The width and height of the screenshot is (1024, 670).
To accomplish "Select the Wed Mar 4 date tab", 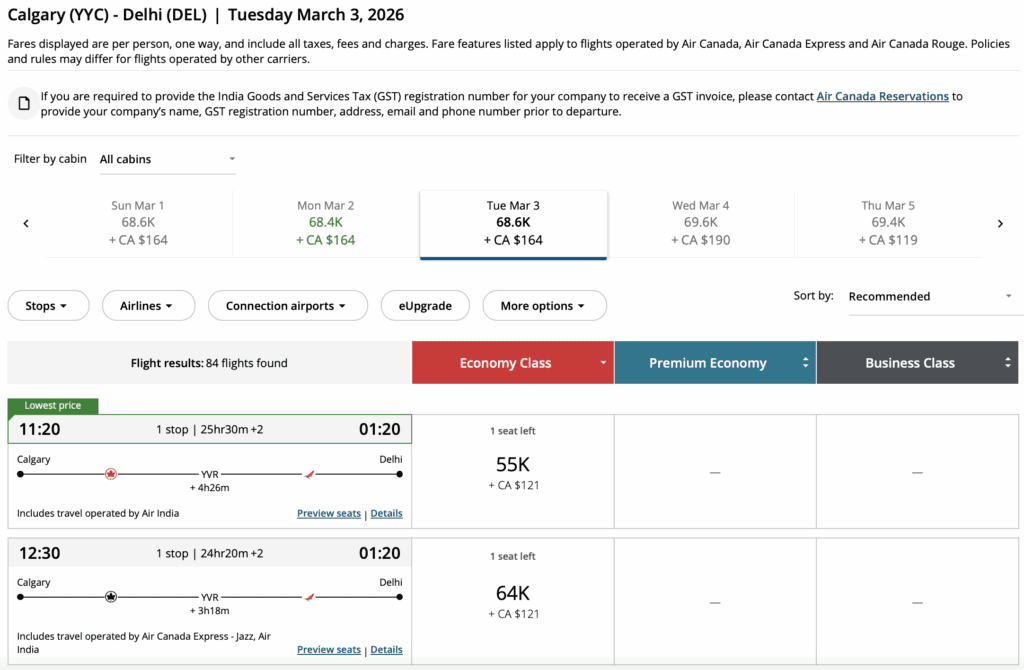I will click(700, 223).
